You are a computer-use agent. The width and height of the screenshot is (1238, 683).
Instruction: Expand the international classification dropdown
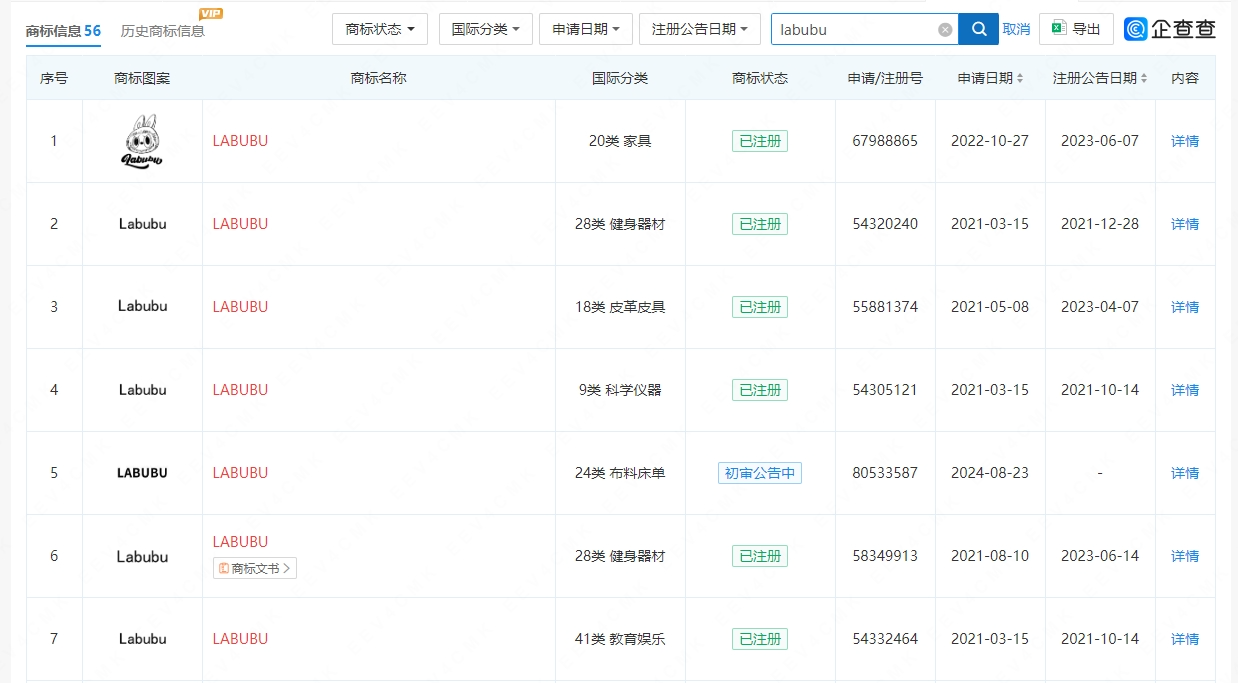tap(485, 29)
